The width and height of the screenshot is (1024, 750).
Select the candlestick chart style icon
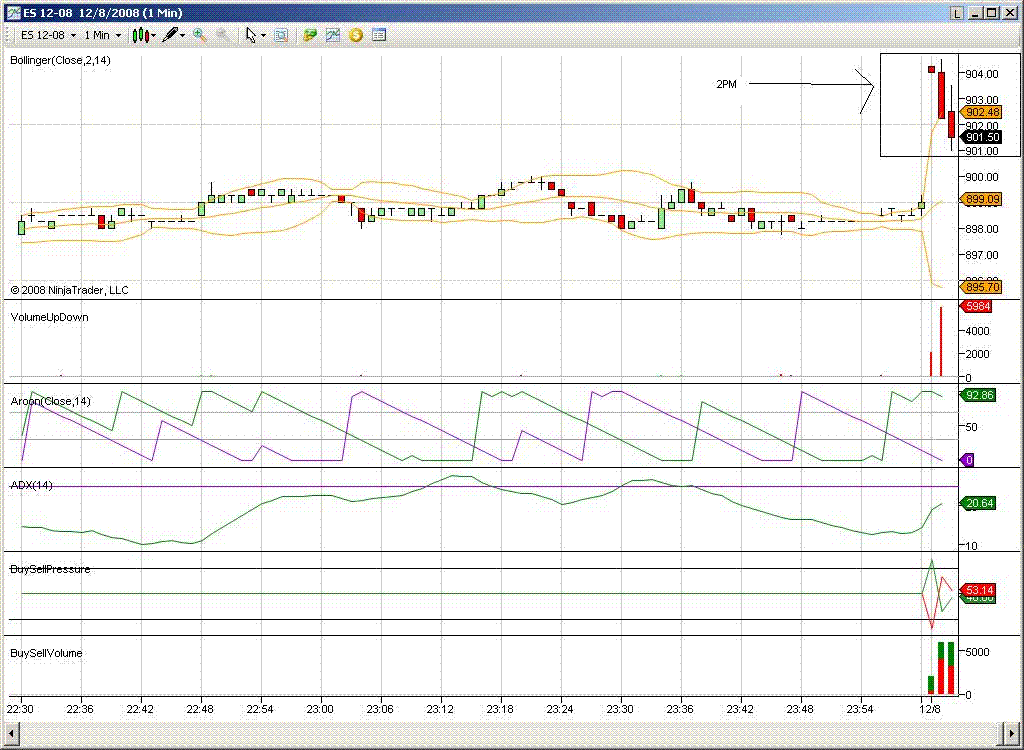[x=140, y=35]
